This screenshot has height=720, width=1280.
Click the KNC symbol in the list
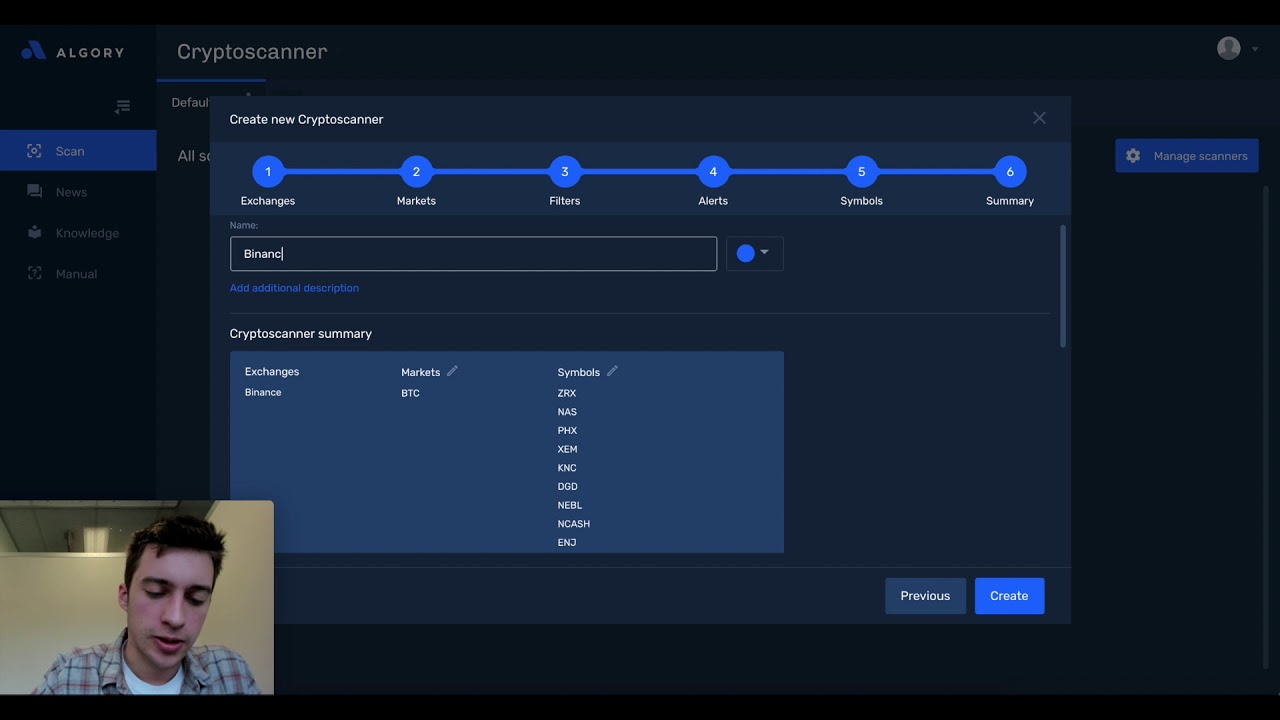(x=567, y=468)
